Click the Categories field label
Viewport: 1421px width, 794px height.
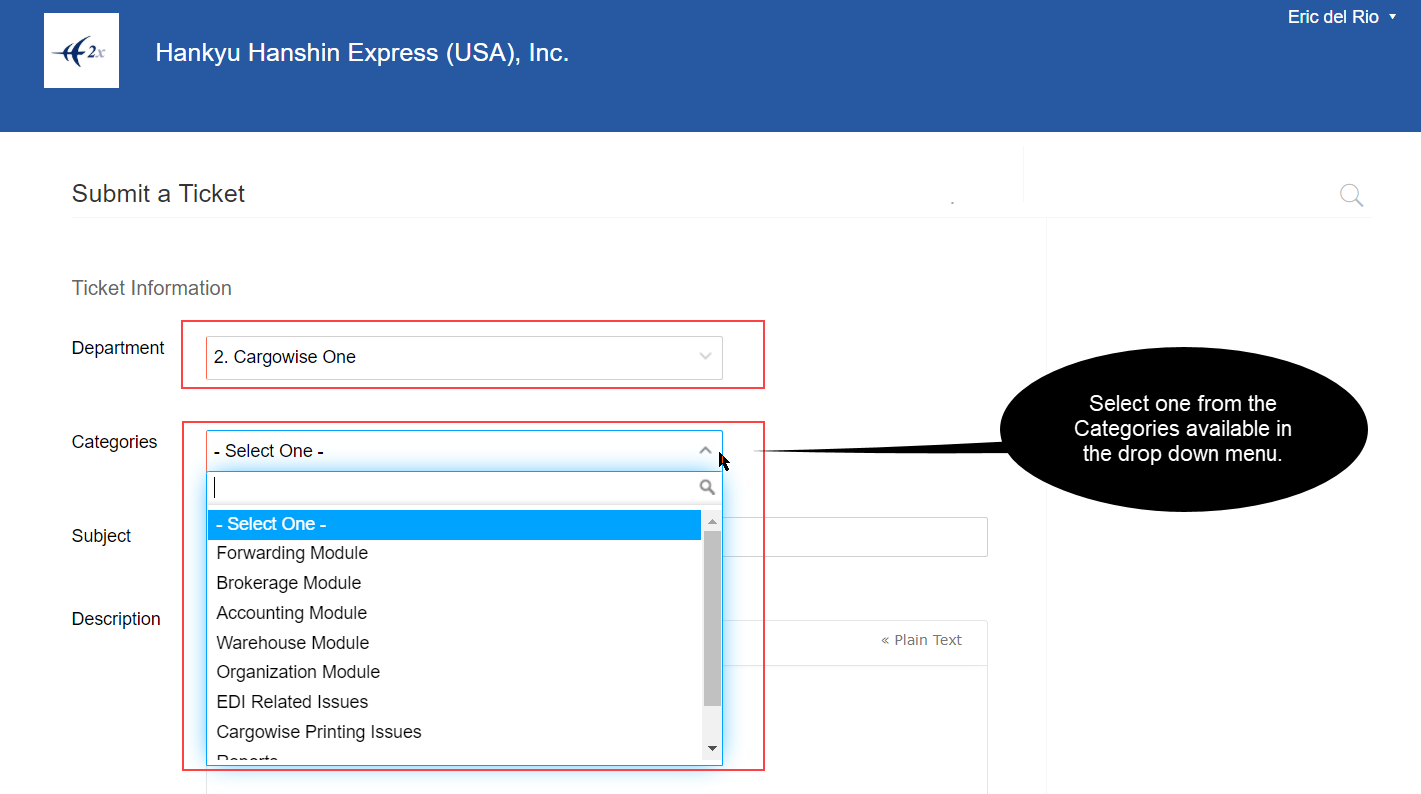(114, 442)
